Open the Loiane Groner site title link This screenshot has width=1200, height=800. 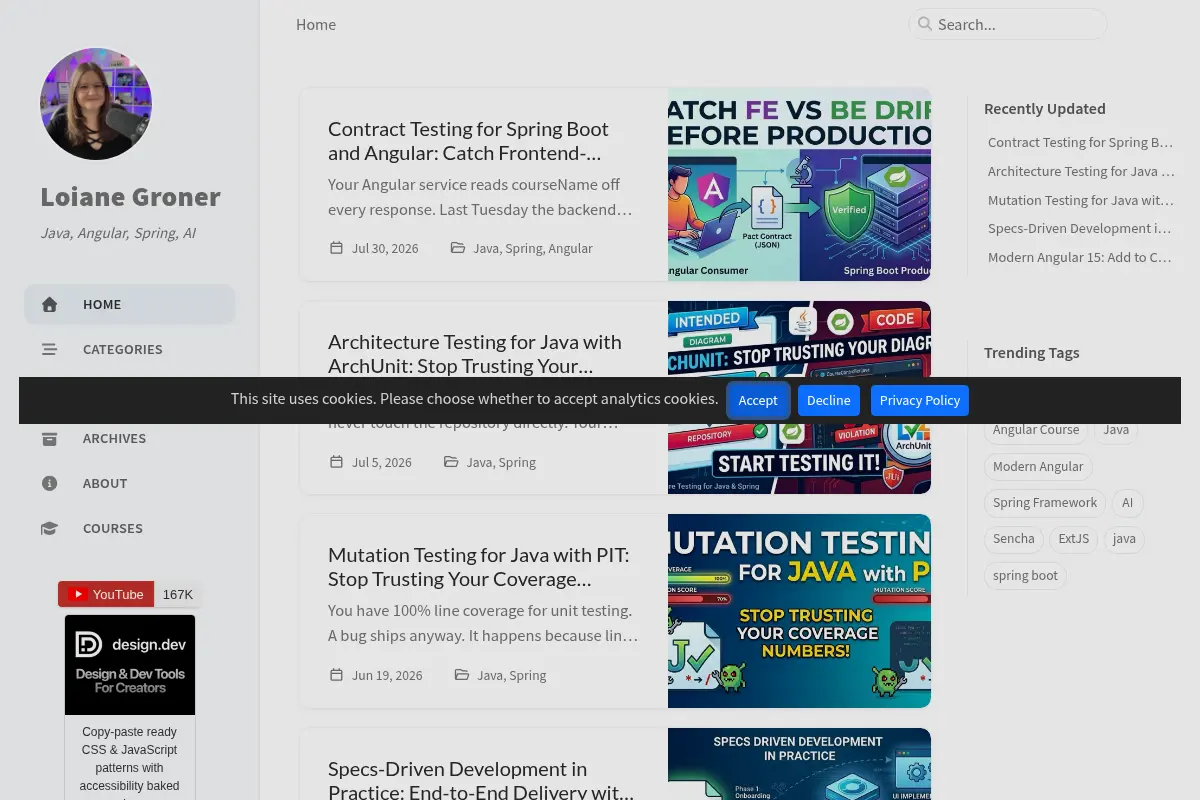click(130, 197)
